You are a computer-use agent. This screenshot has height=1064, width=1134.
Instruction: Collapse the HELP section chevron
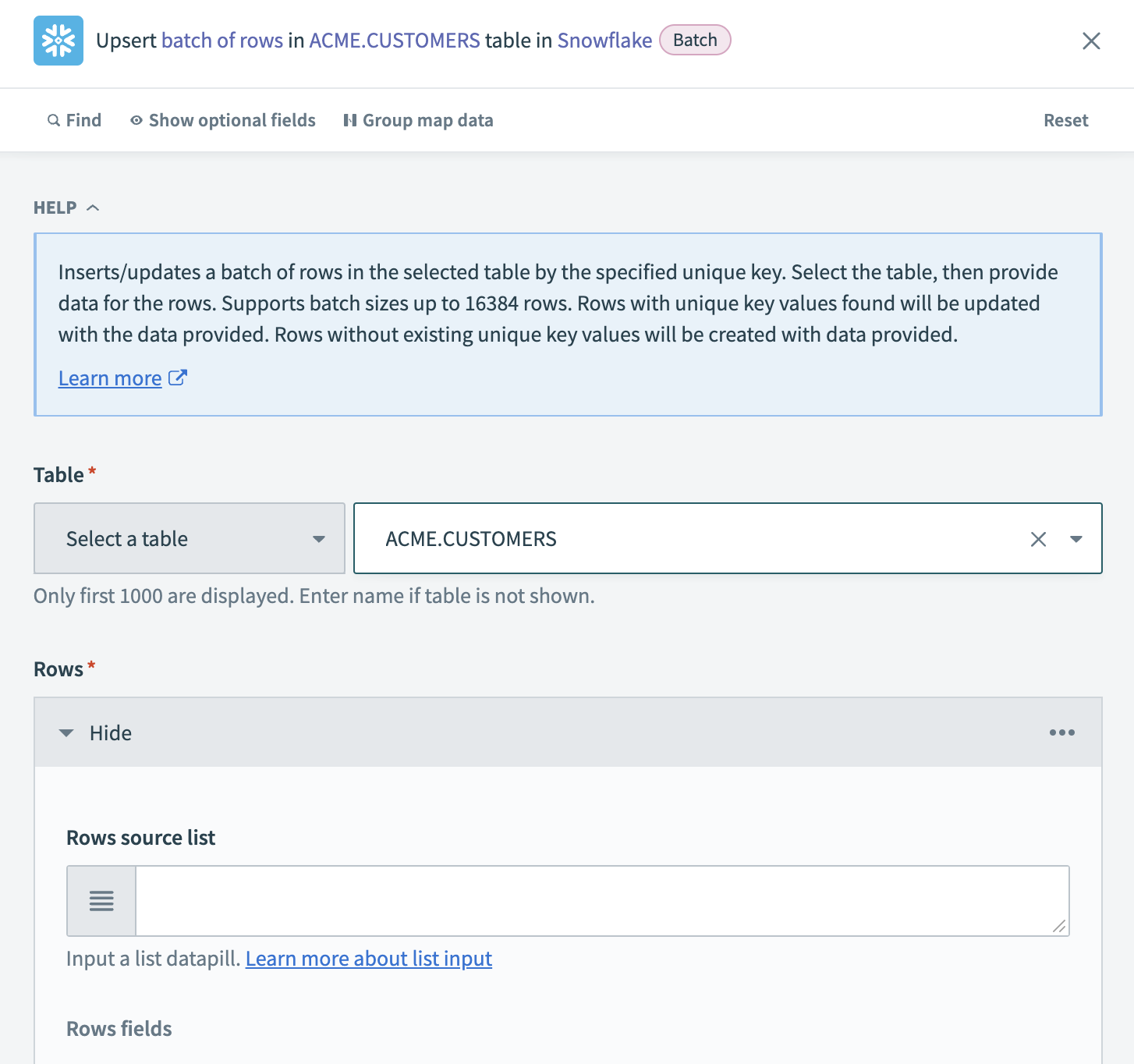pos(93,207)
